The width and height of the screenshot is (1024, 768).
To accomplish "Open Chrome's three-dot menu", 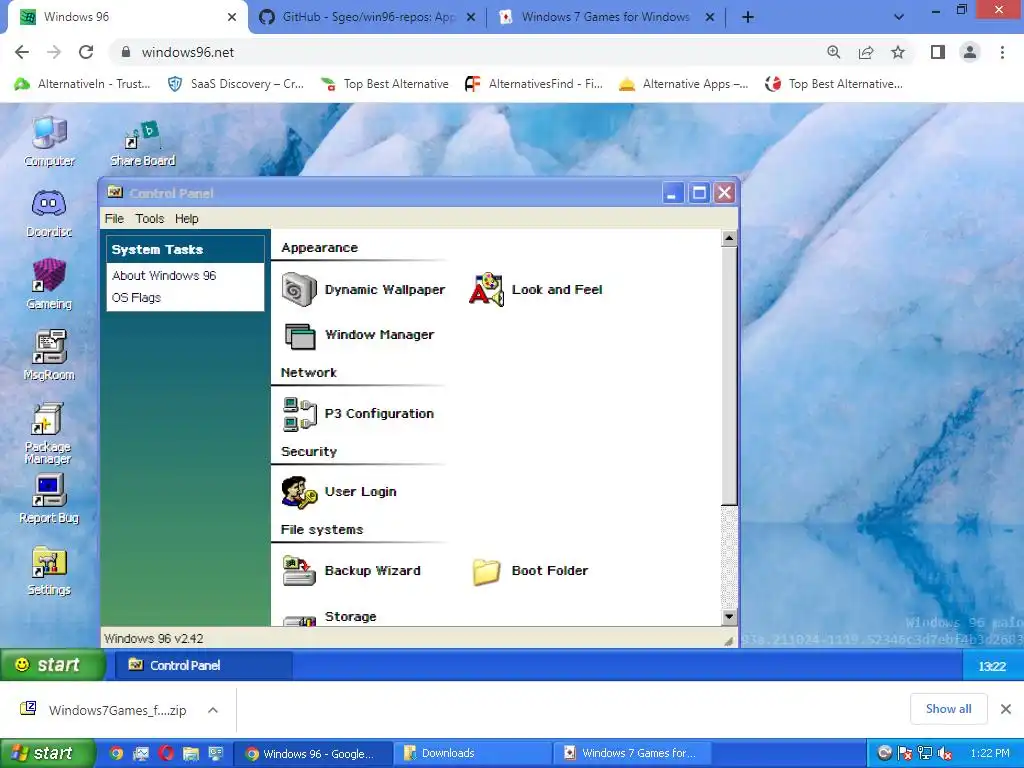I will [1002, 52].
